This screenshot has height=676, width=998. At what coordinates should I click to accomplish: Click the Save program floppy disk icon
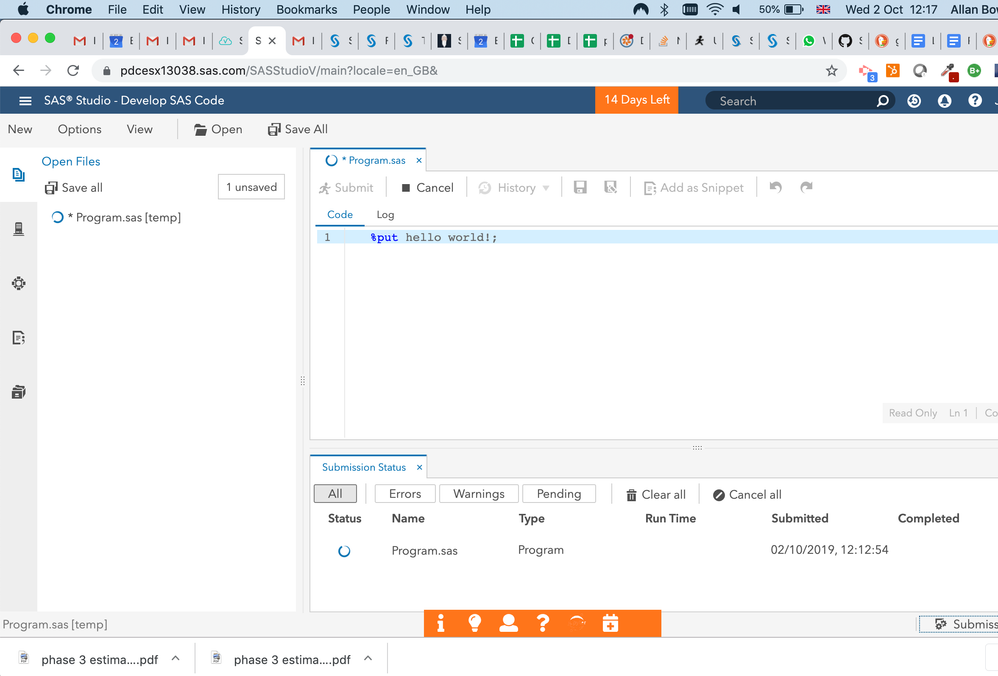pos(580,188)
